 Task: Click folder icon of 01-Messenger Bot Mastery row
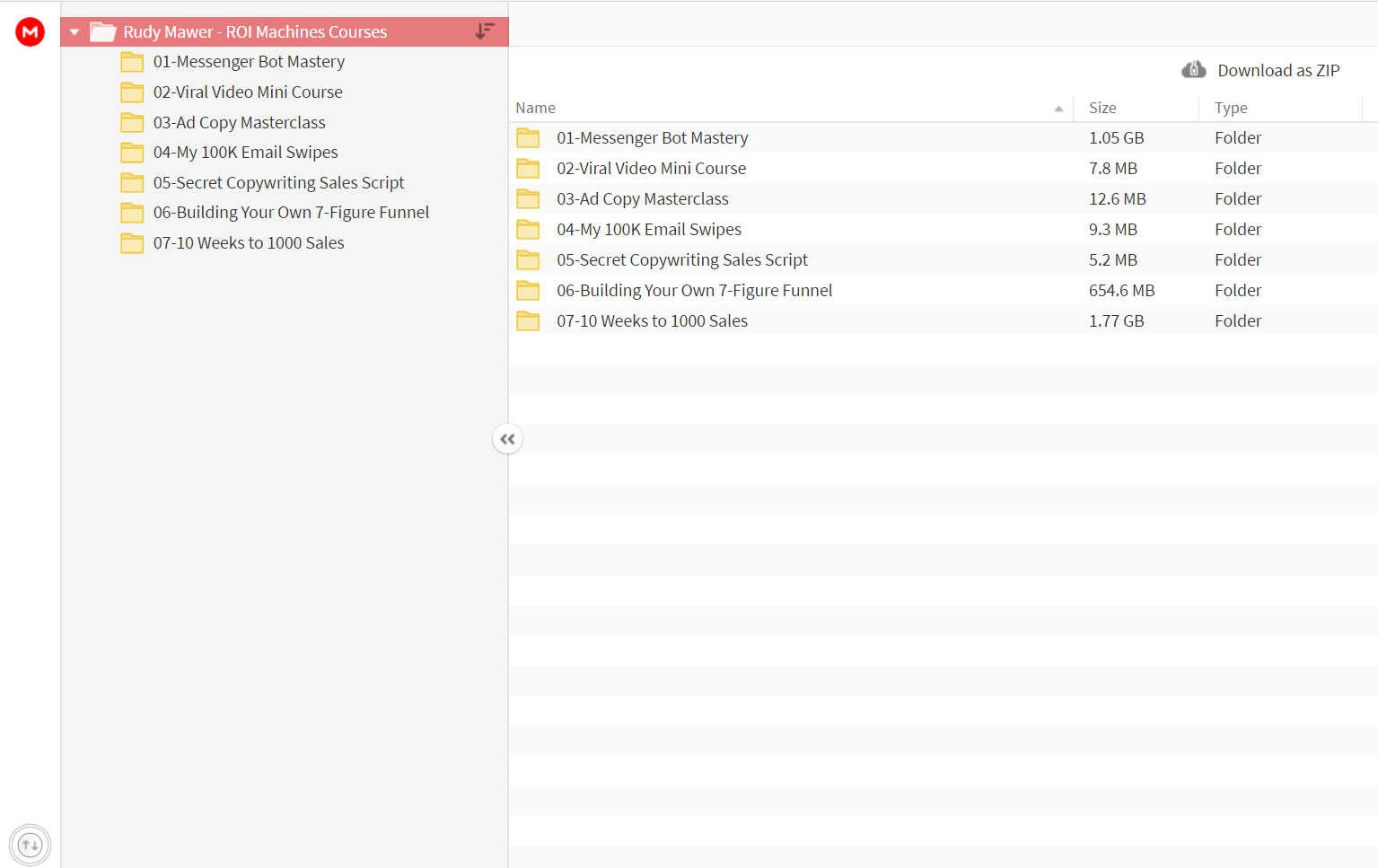[528, 138]
